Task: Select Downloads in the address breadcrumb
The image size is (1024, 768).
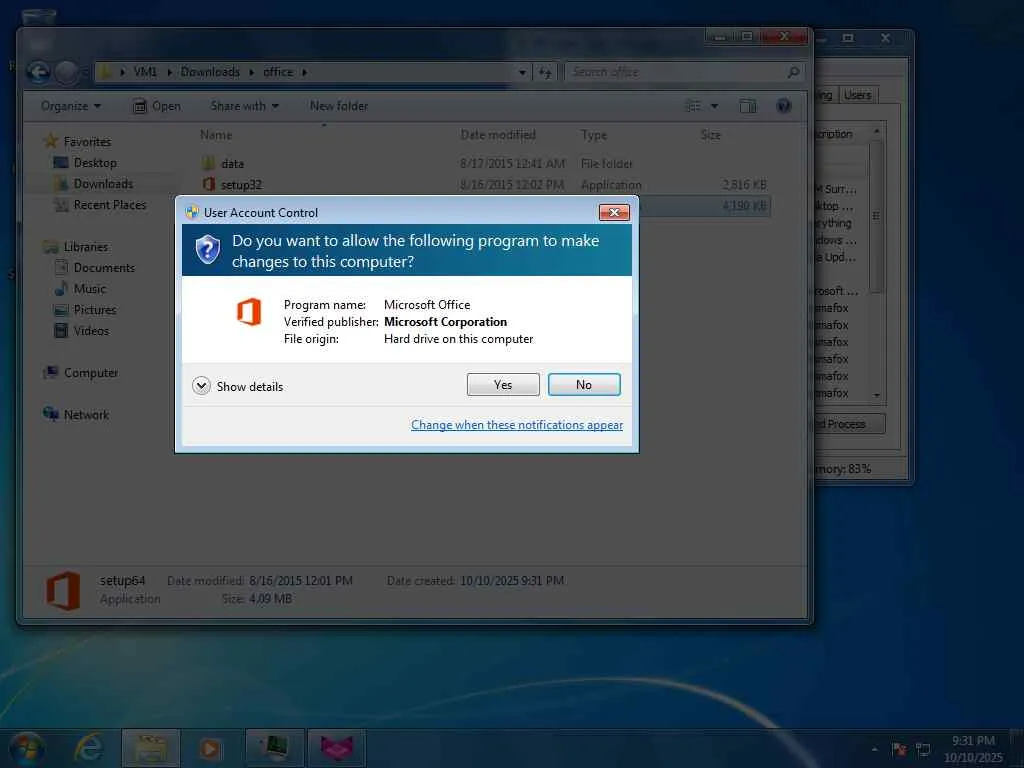Action: 210,72
